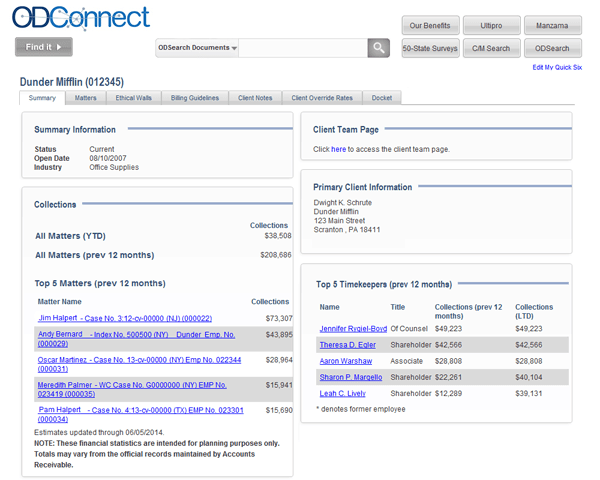Click the $73,307 collections amount
This screenshot has height=480, width=600.
[x=279, y=318]
